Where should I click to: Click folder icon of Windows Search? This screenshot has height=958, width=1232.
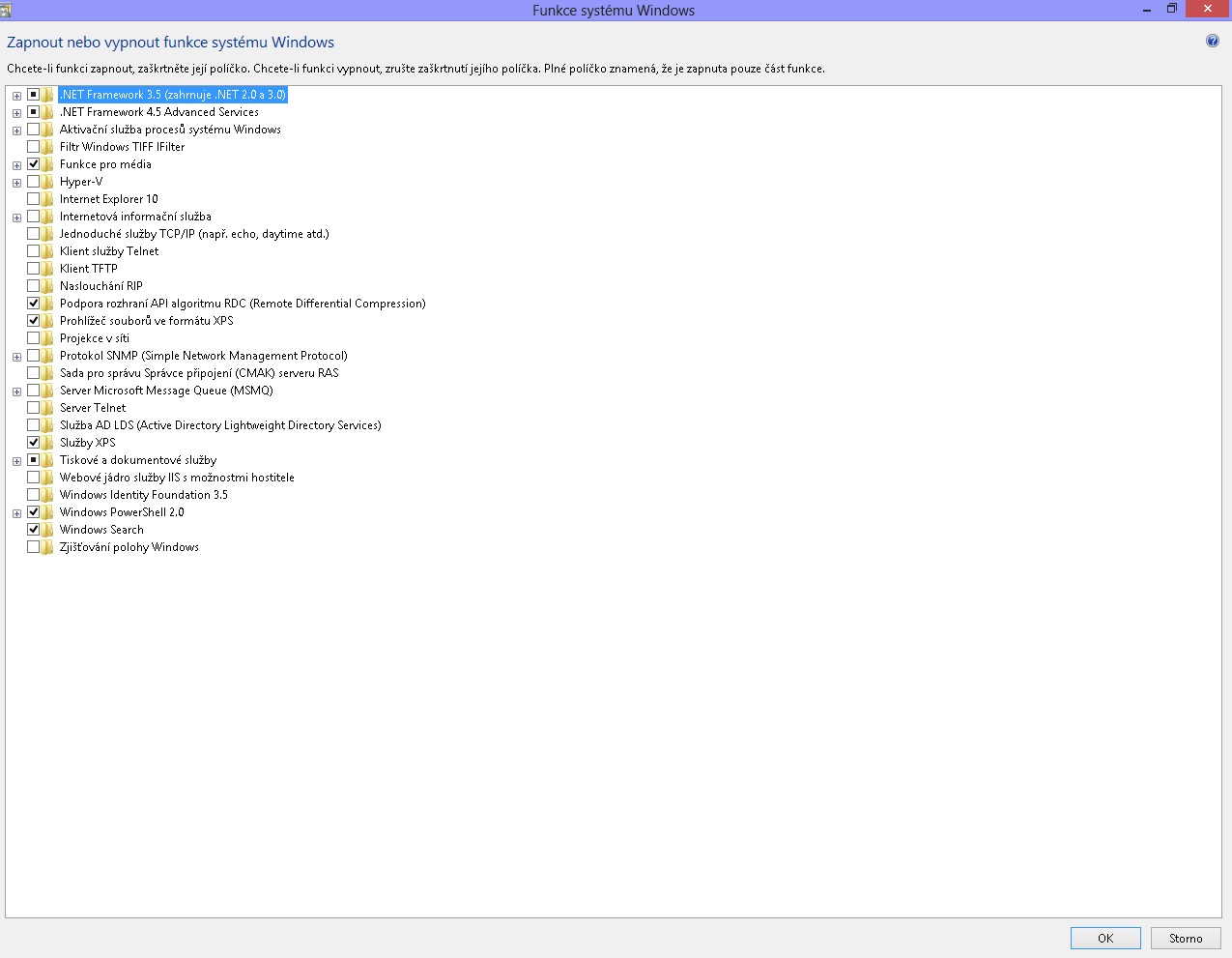click(x=47, y=530)
